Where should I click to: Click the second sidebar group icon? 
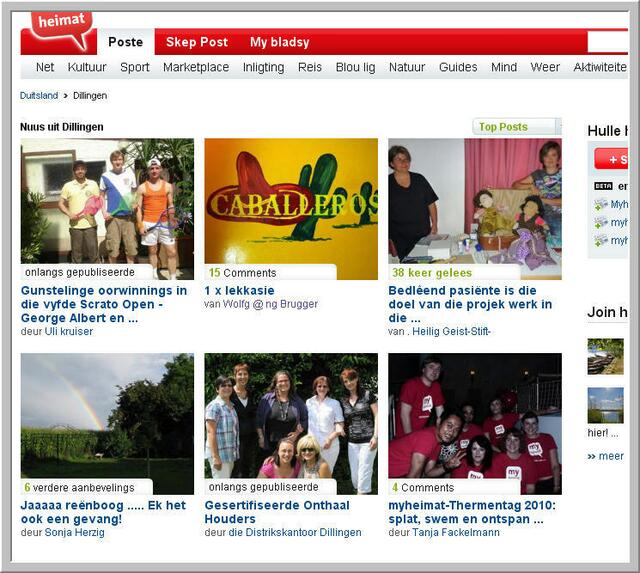(601, 222)
